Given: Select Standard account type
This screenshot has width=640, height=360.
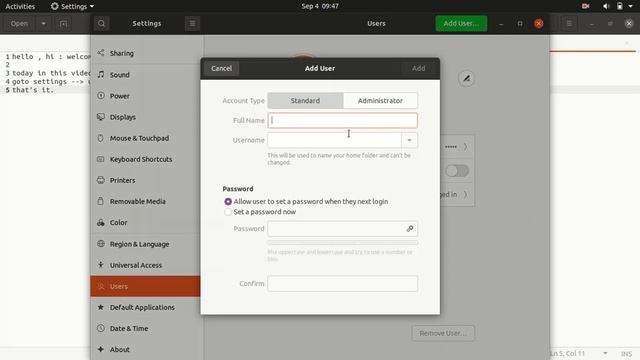Looking at the screenshot, I should (x=305, y=100).
